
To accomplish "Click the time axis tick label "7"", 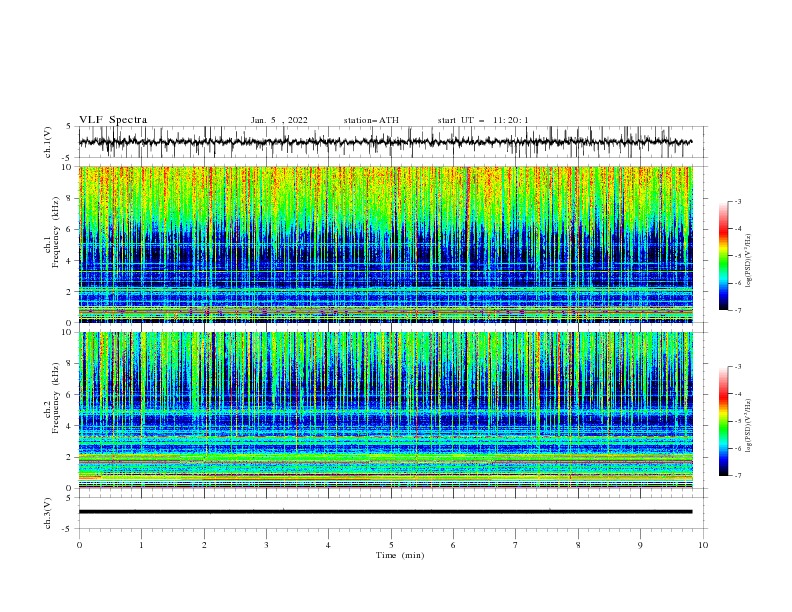I will [x=516, y=545].
